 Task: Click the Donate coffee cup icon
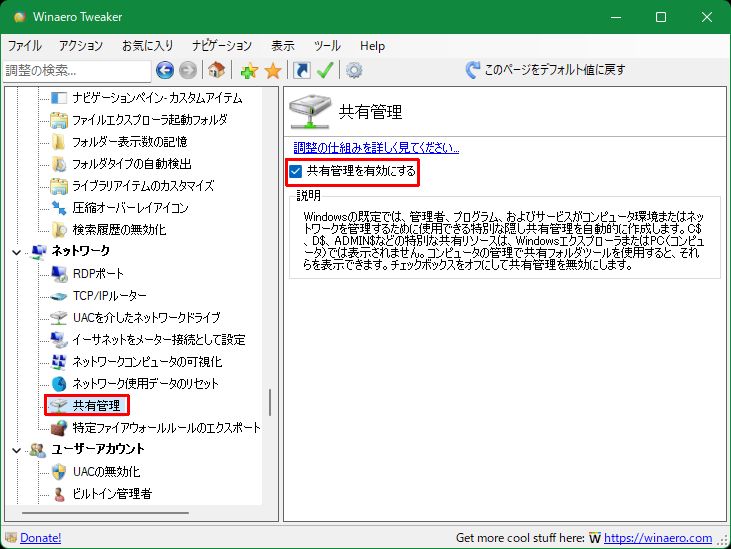(x=11, y=537)
